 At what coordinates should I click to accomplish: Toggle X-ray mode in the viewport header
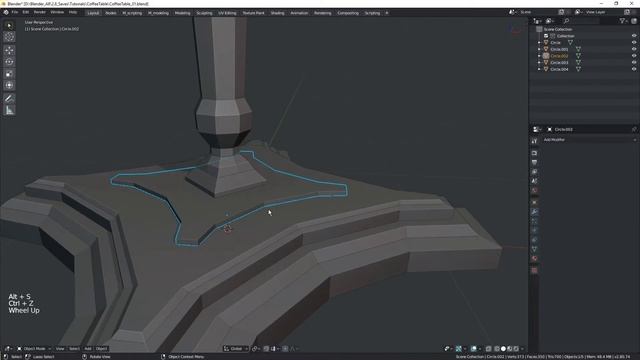[489, 349]
